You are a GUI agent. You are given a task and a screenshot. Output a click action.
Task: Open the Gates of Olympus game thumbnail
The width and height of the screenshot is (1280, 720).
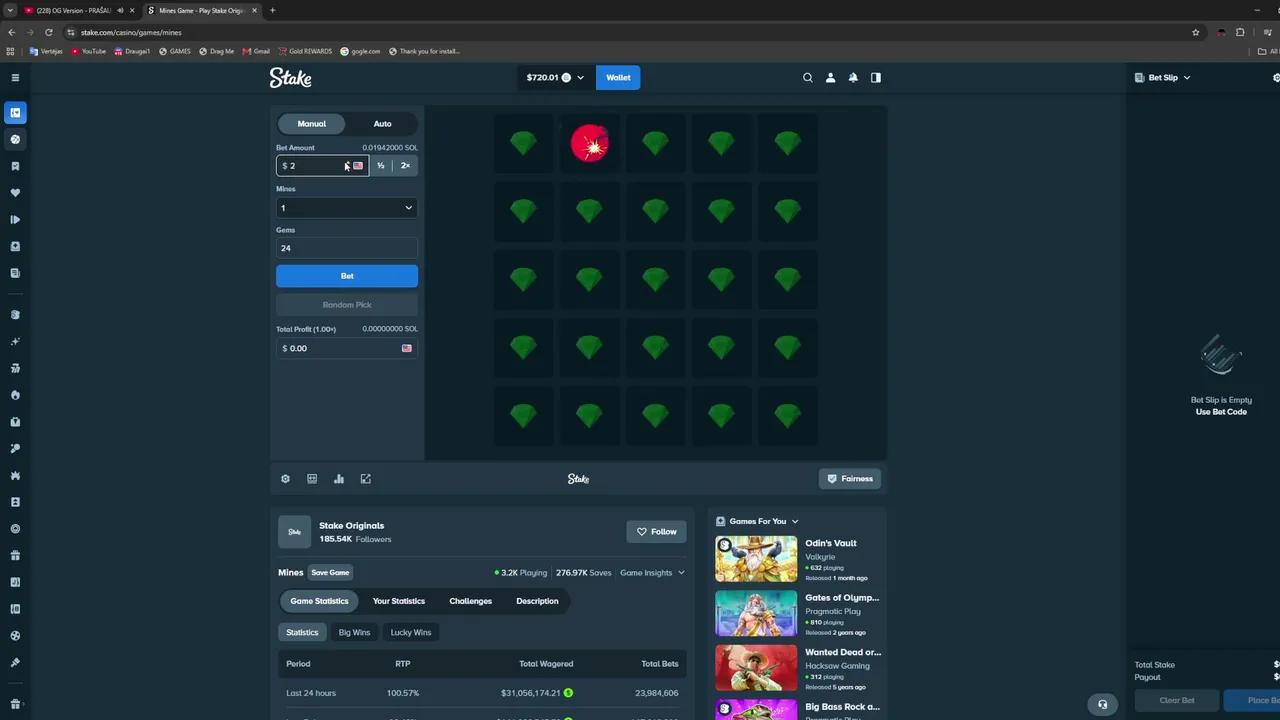tap(756, 613)
